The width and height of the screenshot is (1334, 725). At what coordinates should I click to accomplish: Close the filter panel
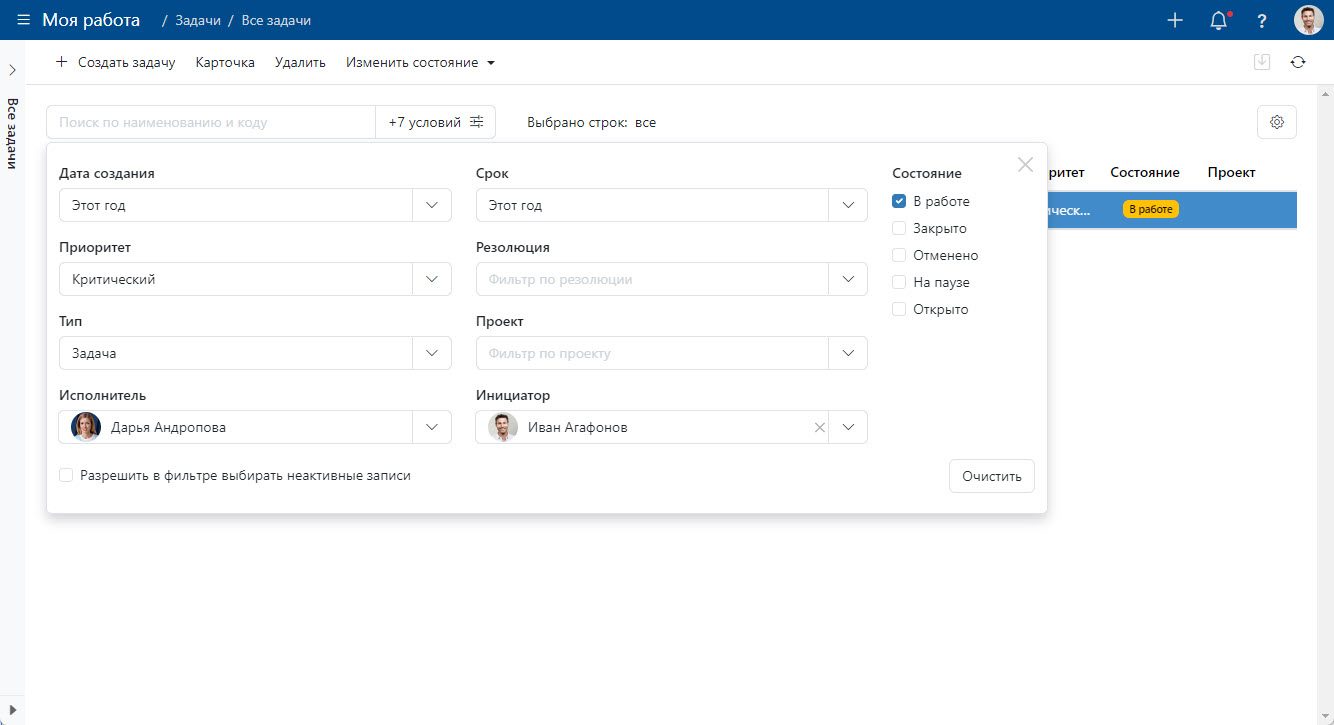[1025, 165]
